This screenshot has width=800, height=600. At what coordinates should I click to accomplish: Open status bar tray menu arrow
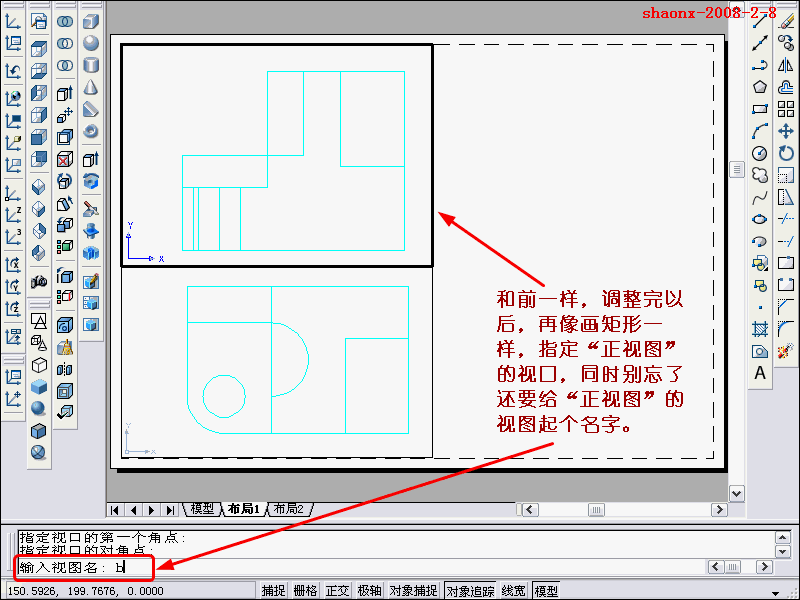pyautogui.click(x=776, y=593)
